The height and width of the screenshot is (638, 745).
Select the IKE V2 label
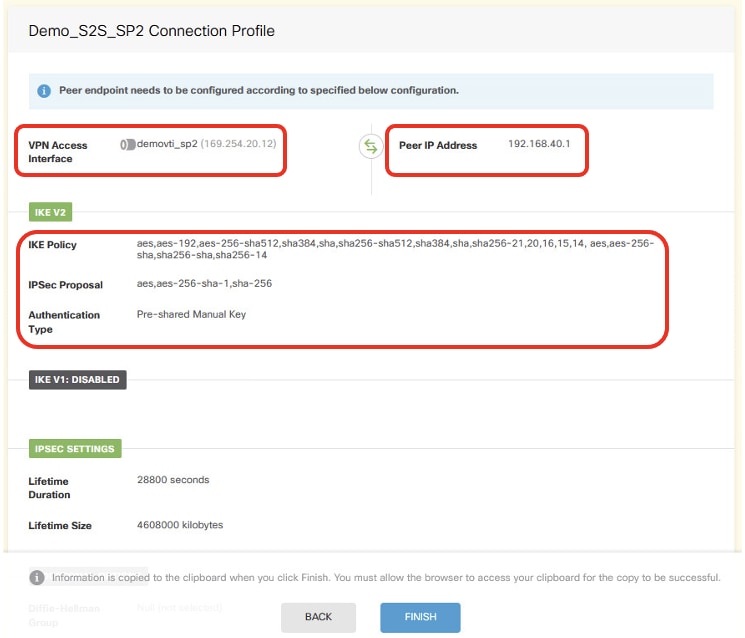click(x=50, y=212)
